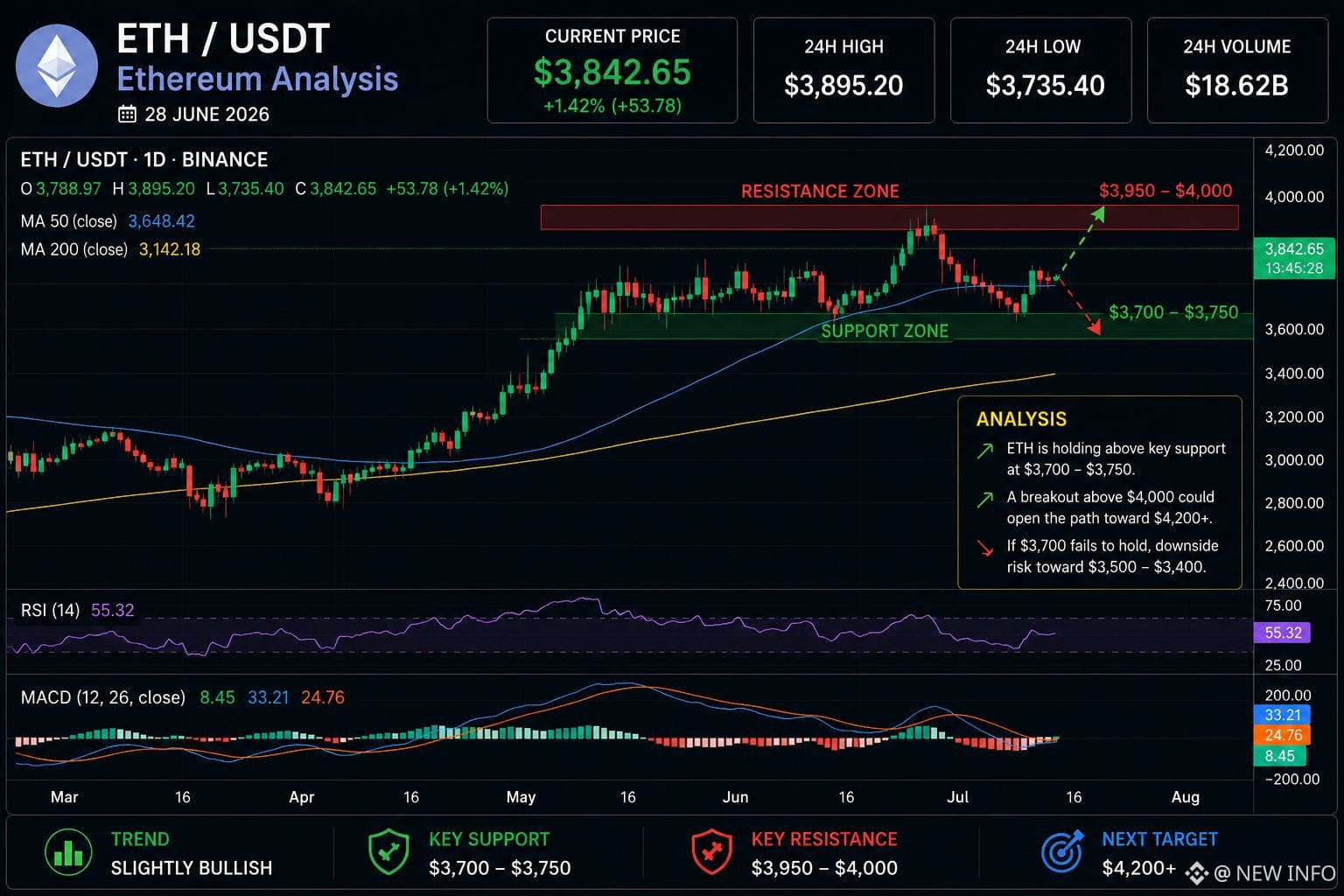The height and width of the screenshot is (896, 1344).
Task: Click the calendar icon beside the date
Action: (x=127, y=114)
